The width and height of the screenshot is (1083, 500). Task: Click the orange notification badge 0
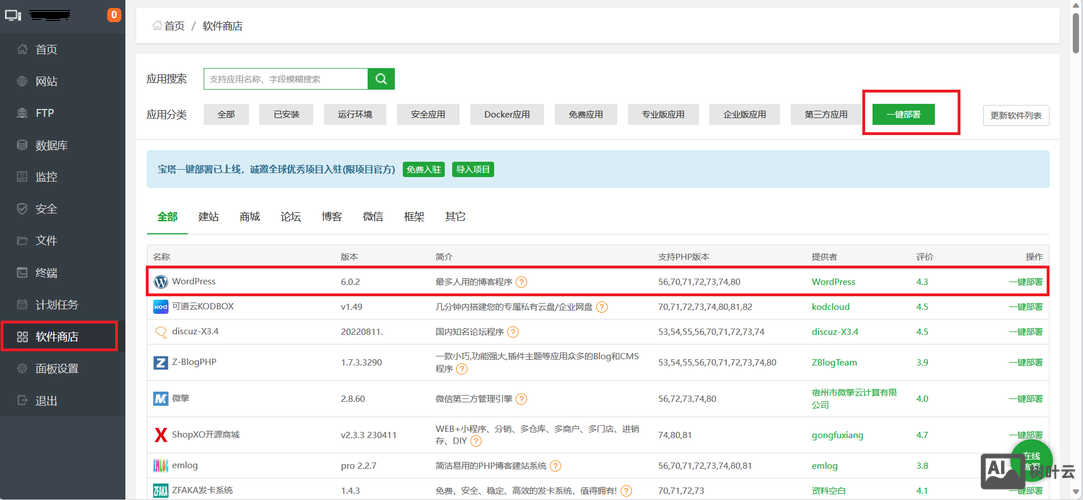click(x=114, y=15)
